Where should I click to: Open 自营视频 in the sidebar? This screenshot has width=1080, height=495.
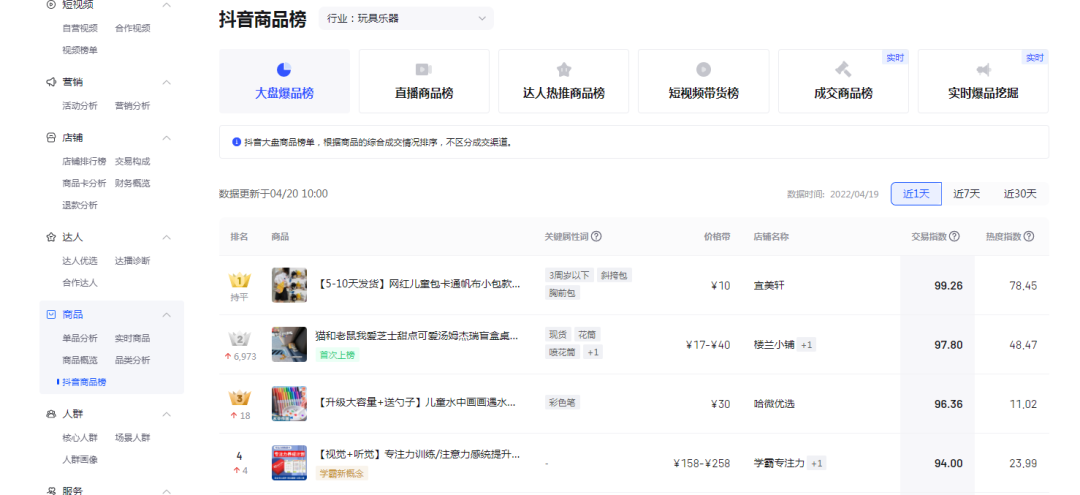80,28
